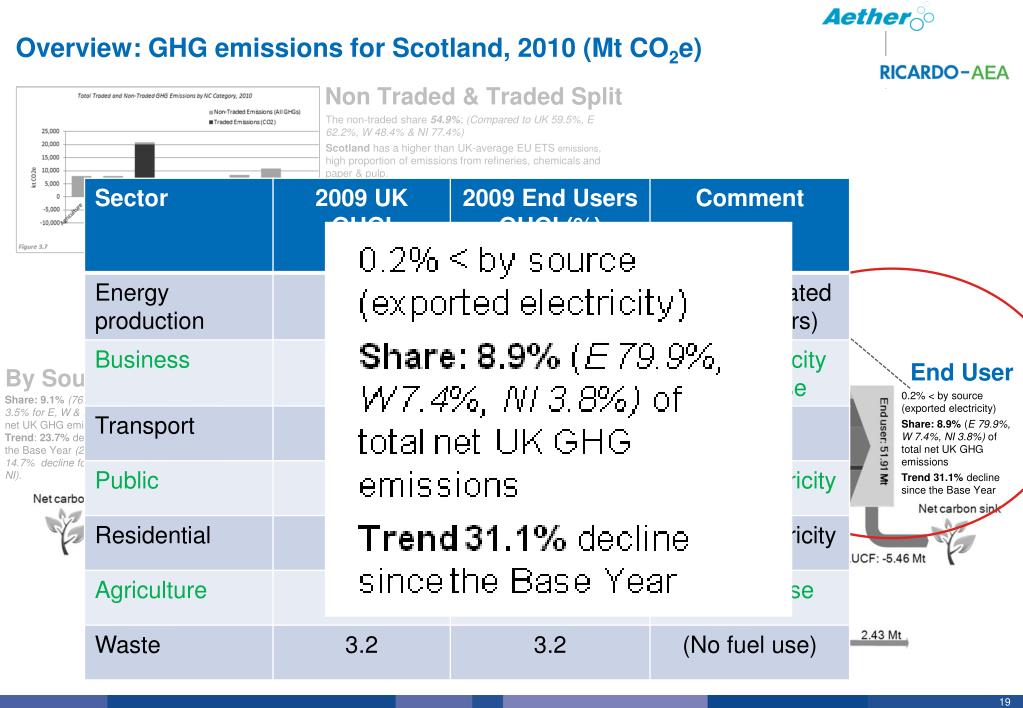The width and height of the screenshot is (1023, 708).
Task: Click the plant icon left of the Residential row
Action: [x=65, y=530]
